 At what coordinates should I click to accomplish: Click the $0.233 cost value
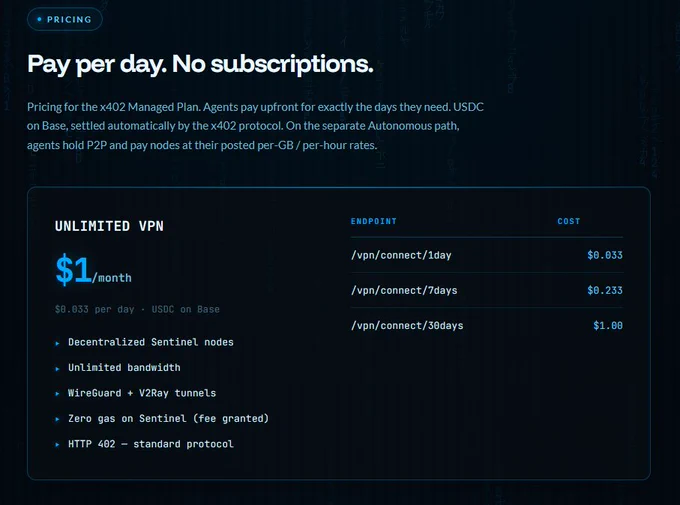click(x=605, y=290)
